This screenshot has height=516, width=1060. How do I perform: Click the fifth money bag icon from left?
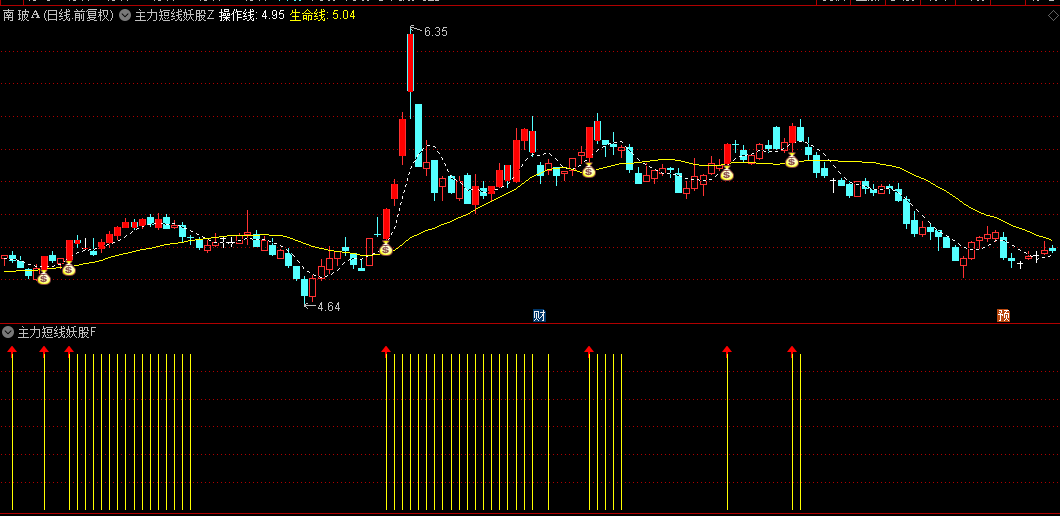click(727, 174)
